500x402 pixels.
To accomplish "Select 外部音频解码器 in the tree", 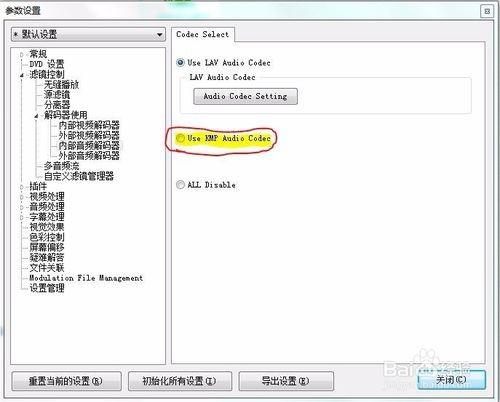I will 89,156.
